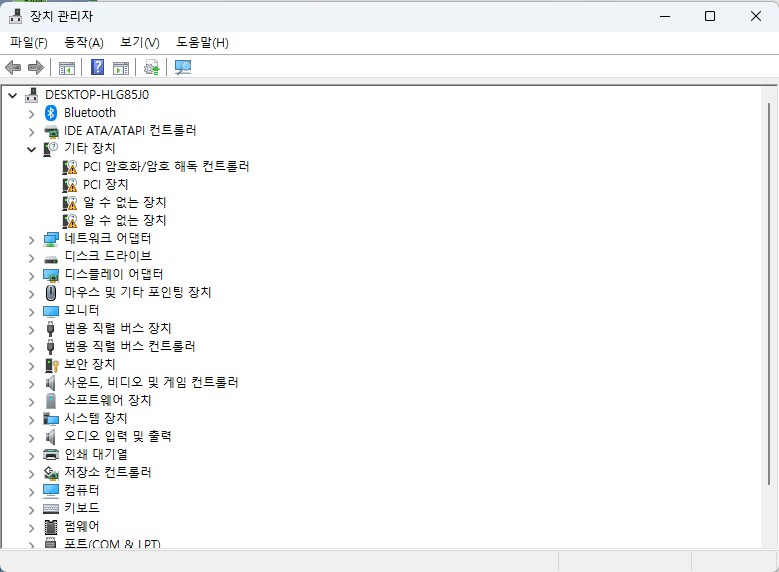Viewport: 779px width, 572px height.
Task: Collapse the DESKTOP-HLG85J0 root node
Action: coord(13,95)
